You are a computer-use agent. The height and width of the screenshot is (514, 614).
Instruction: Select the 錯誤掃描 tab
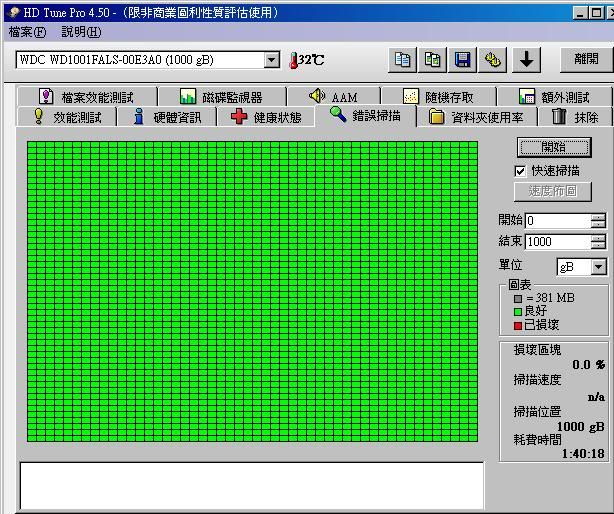click(365, 115)
